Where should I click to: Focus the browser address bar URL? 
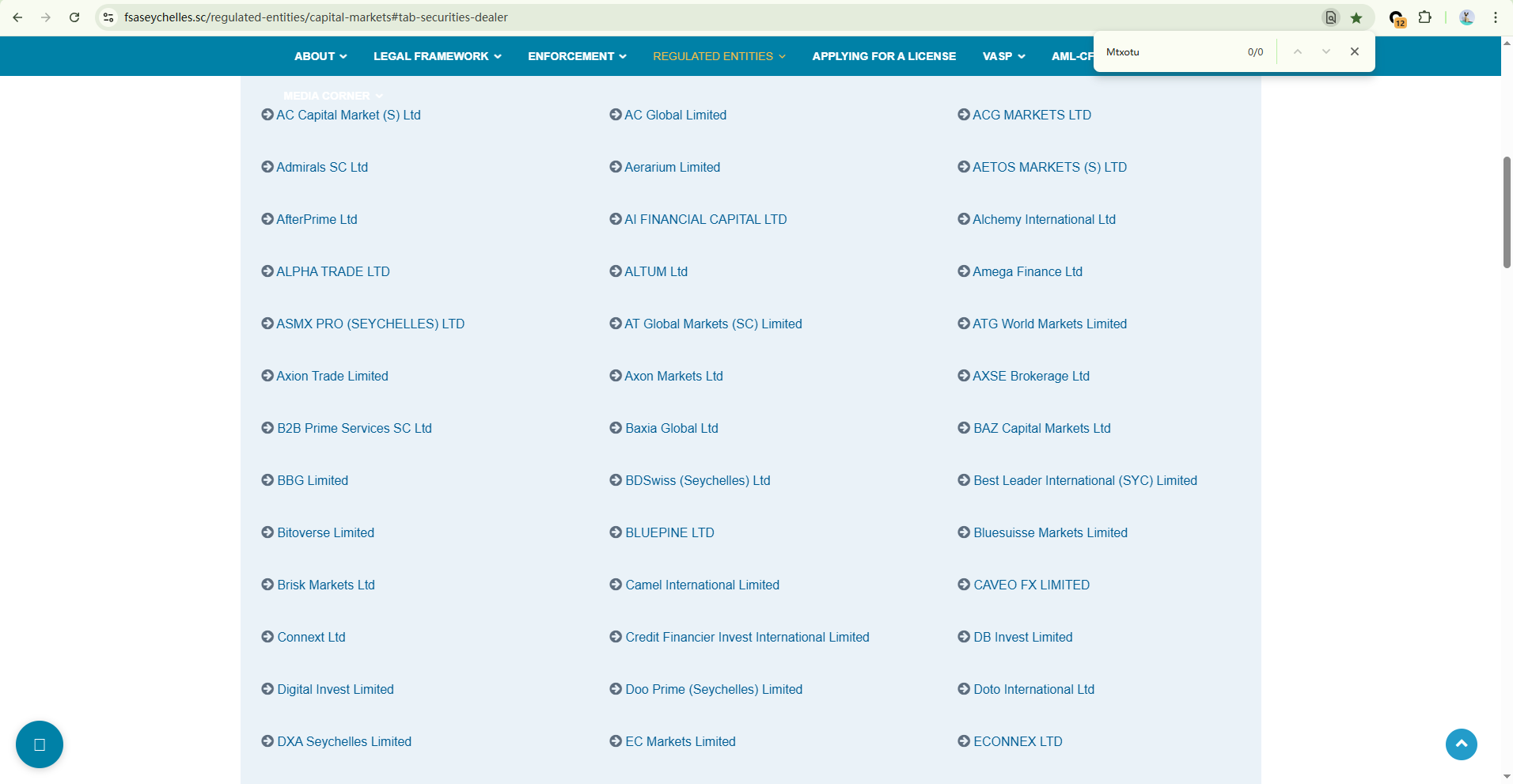(317, 17)
